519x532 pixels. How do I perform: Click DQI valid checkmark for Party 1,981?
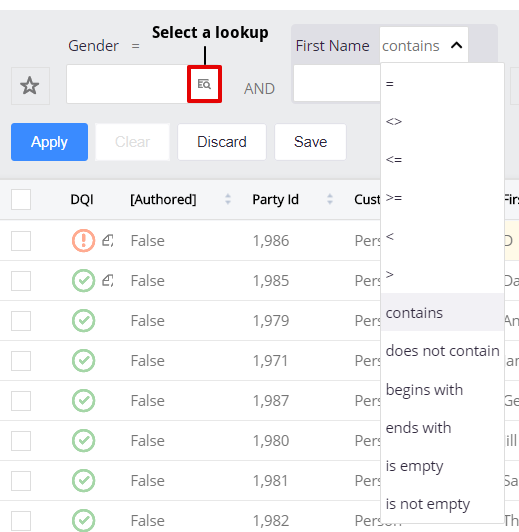point(83,480)
